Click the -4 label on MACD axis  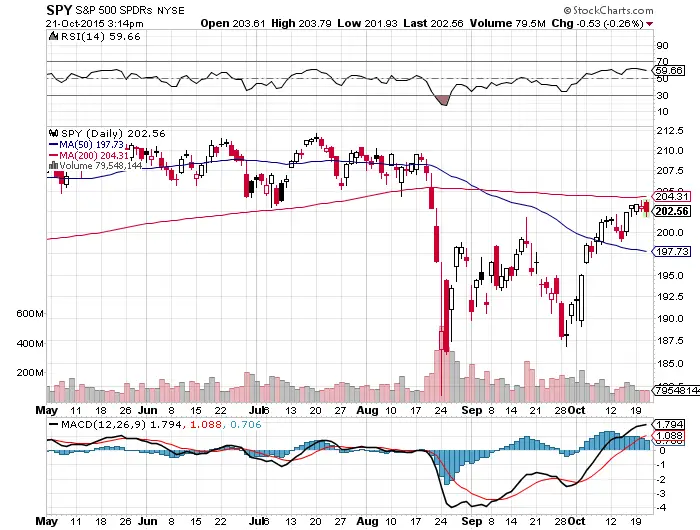662,508
